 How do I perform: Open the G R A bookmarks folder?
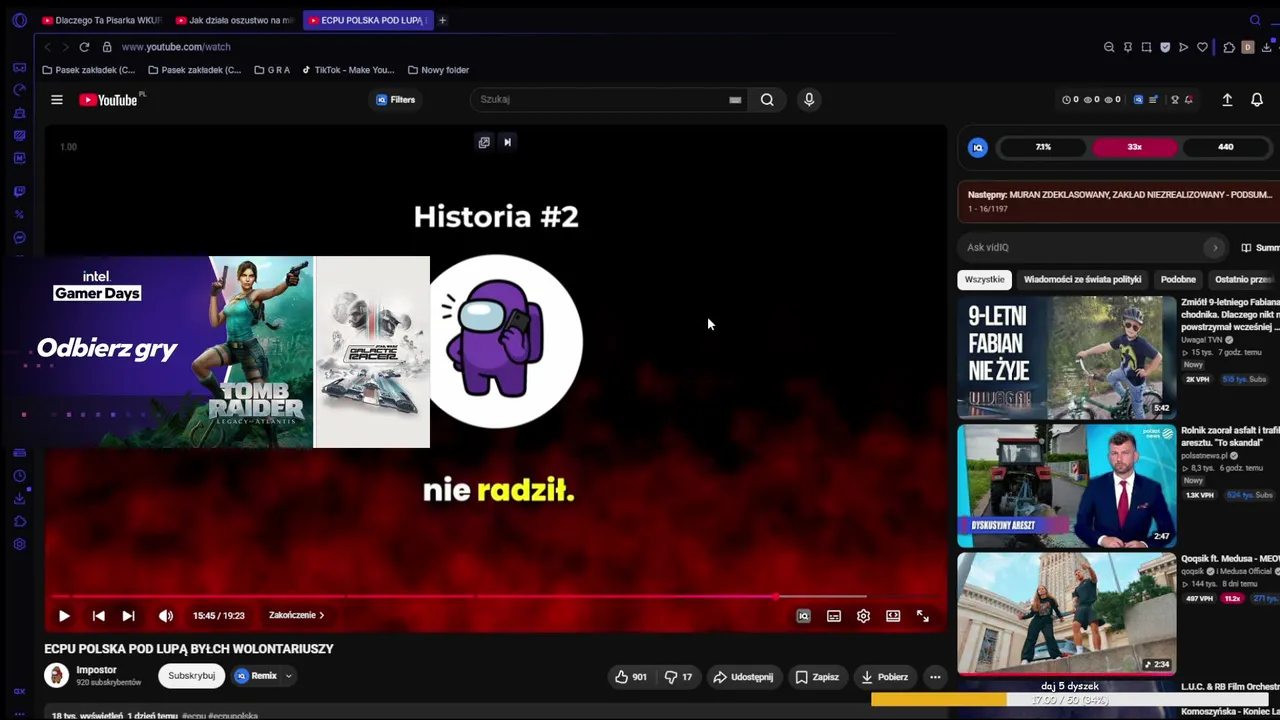pyautogui.click(x=272, y=70)
